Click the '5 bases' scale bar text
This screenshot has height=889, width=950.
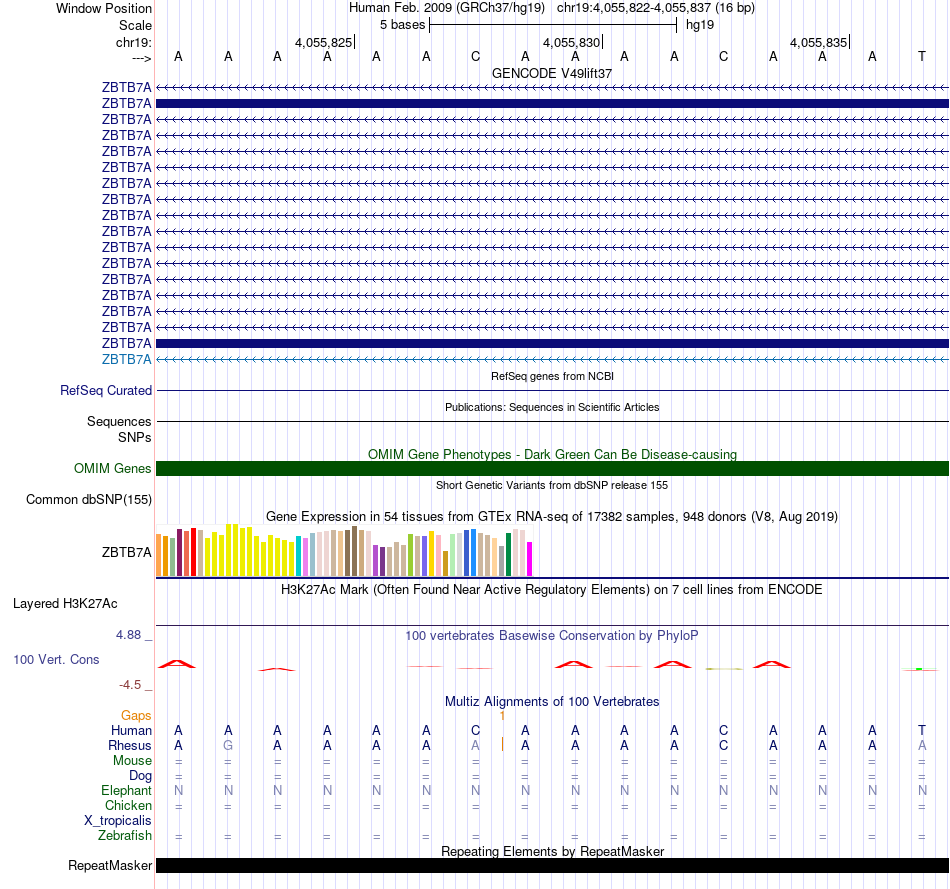point(402,25)
